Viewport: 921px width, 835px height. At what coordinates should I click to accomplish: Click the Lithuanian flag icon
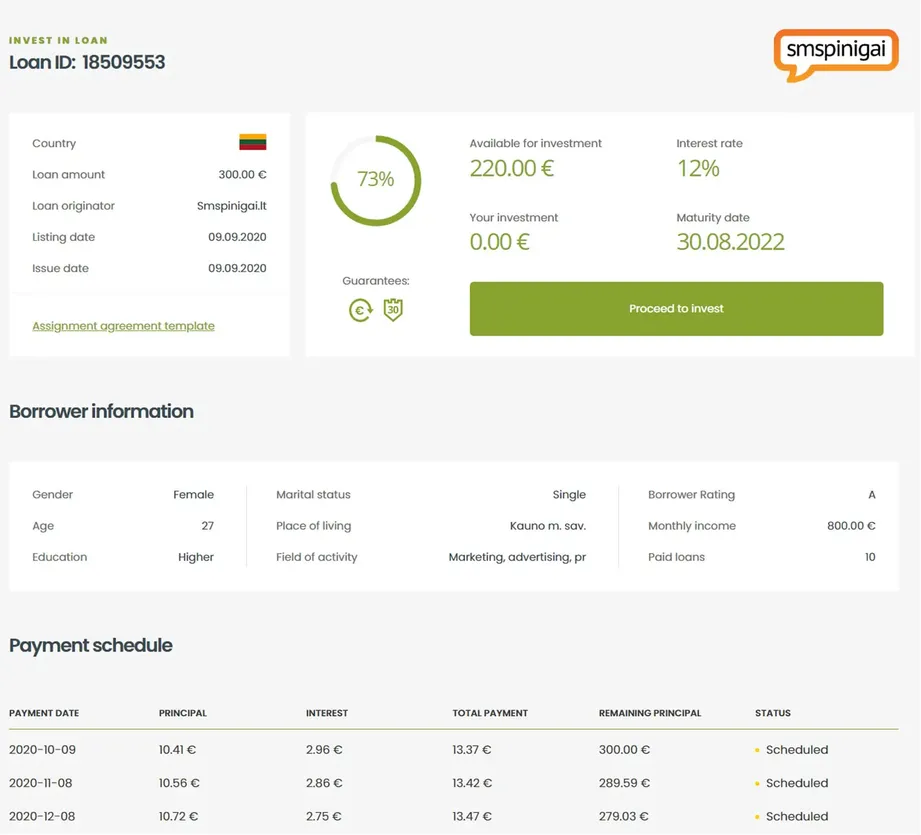(x=253, y=142)
